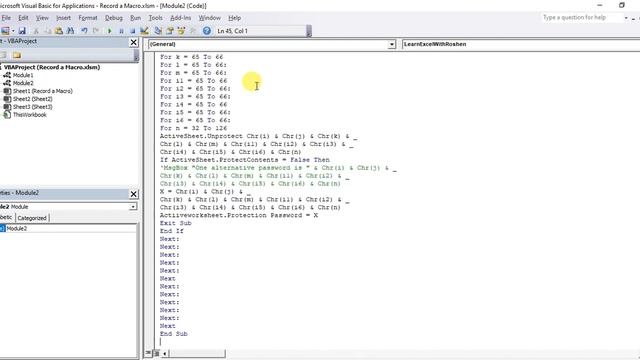The image size is (640, 360).
Task: Switch to Full Module View button
Action: pyautogui.click(x=156, y=353)
